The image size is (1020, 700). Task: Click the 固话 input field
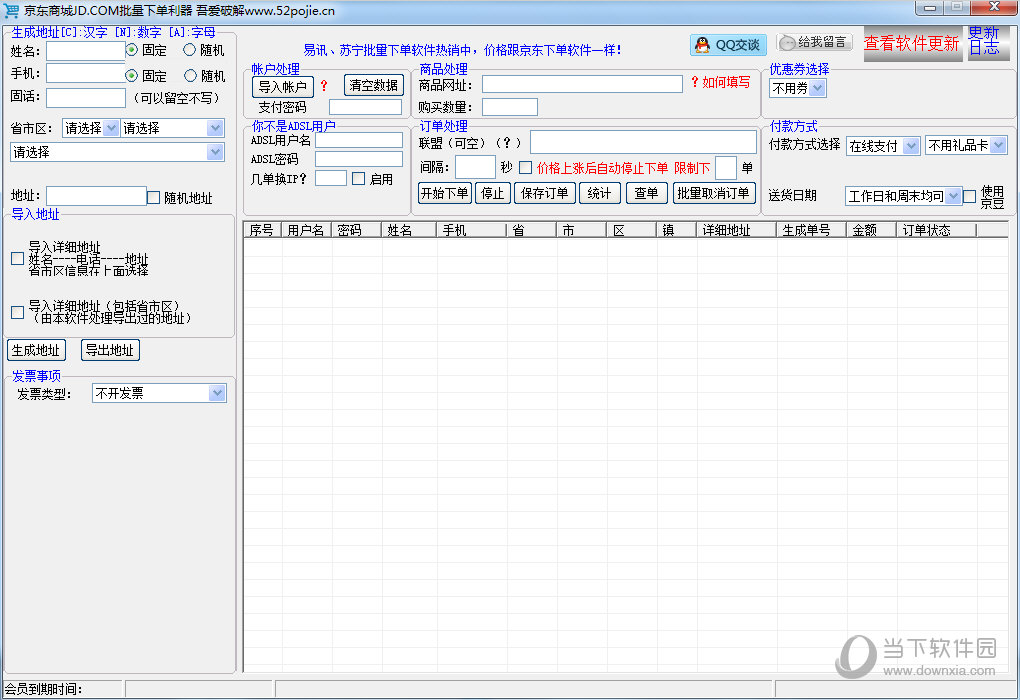[x=86, y=98]
